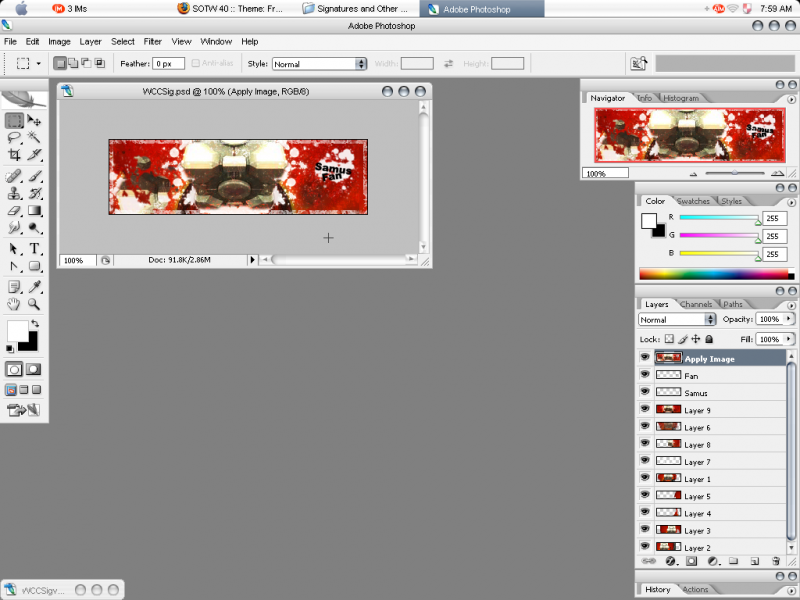Reset default colors icon in toolbox
Viewport: 800px width, 600px height.
tap(10, 349)
